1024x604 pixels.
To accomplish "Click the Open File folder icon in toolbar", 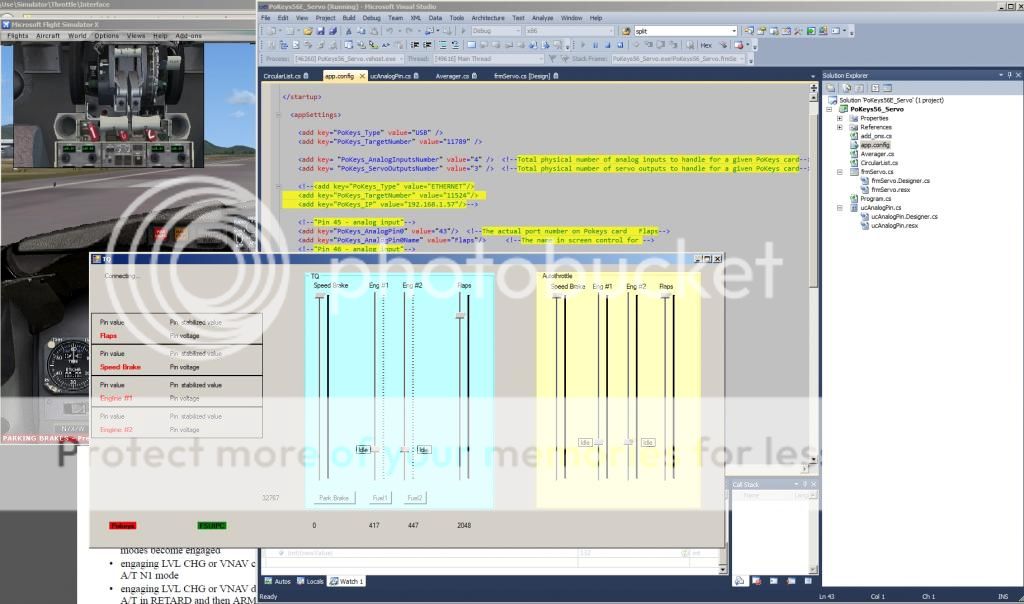I will (308, 31).
